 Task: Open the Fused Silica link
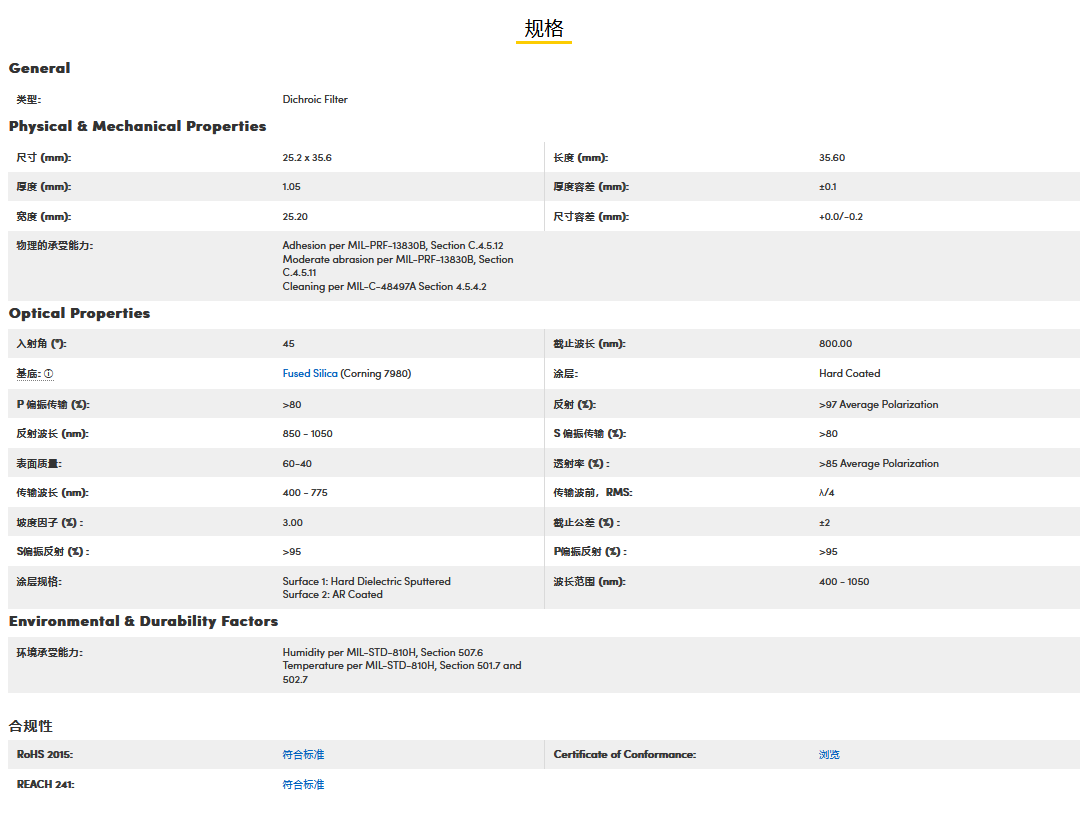click(x=310, y=374)
